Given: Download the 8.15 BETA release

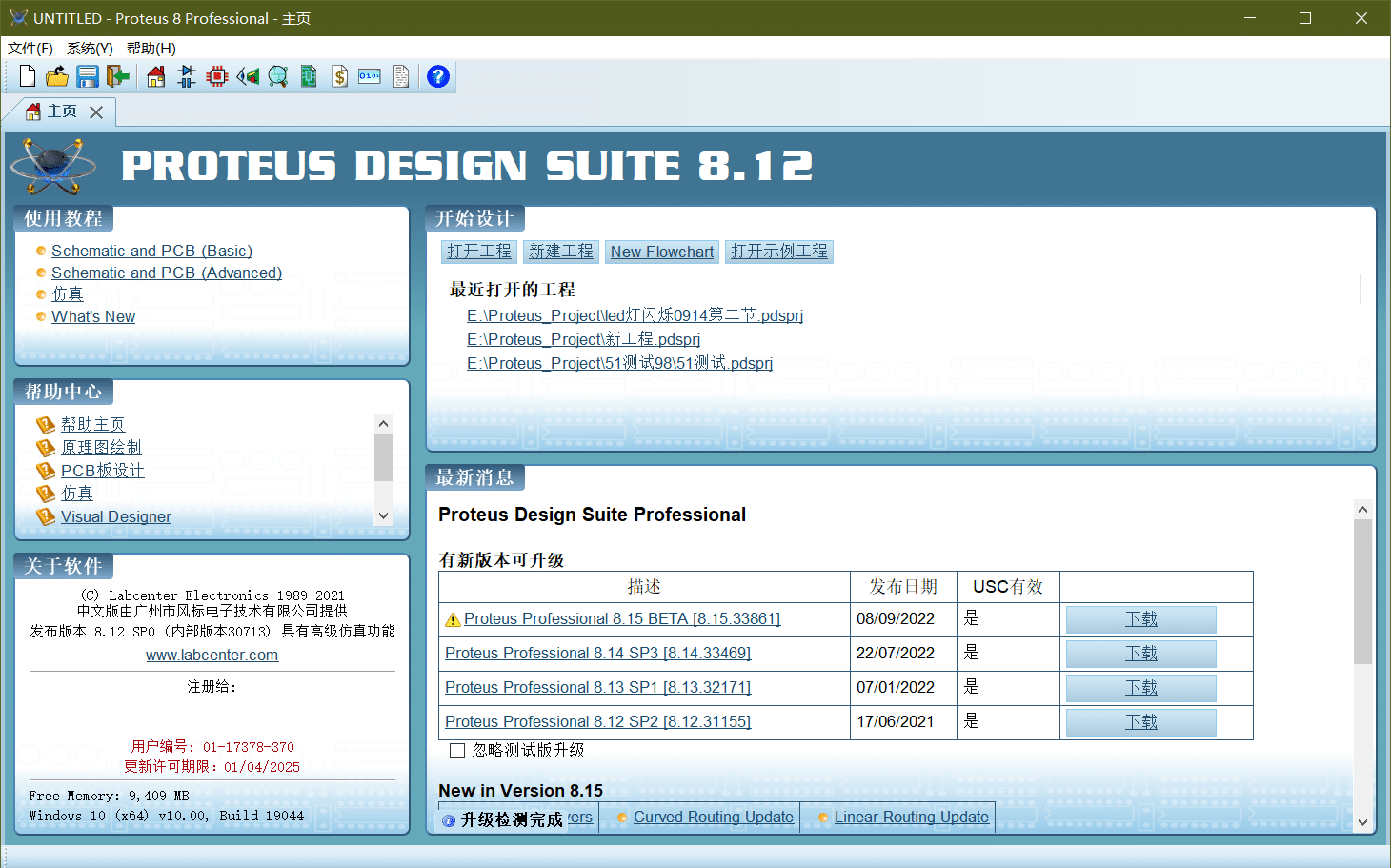Looking at the screenshot, I should tap(1140, 619).
